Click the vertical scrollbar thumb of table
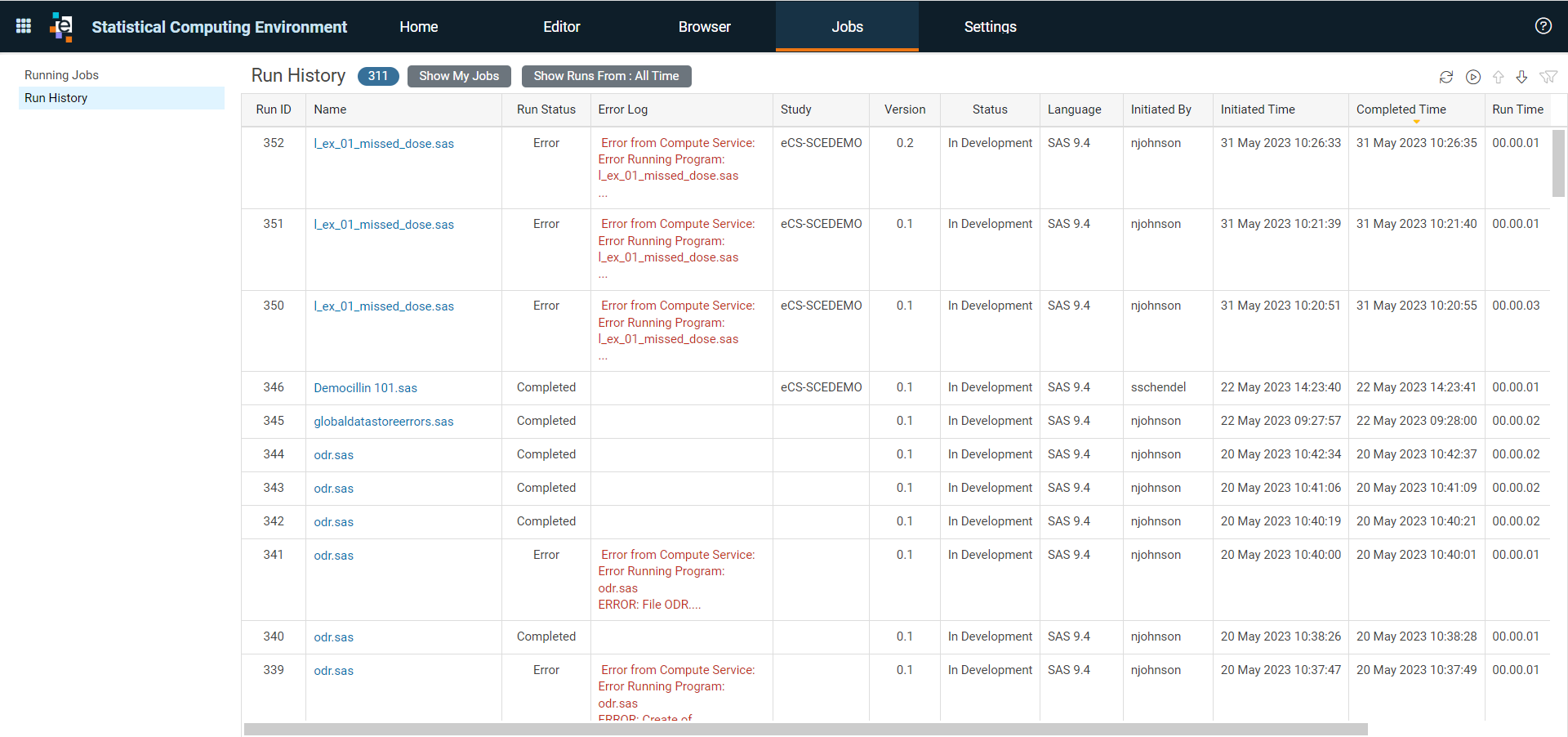The width and height of the screenshot is (1568, 737). (x=1558, y=163)
